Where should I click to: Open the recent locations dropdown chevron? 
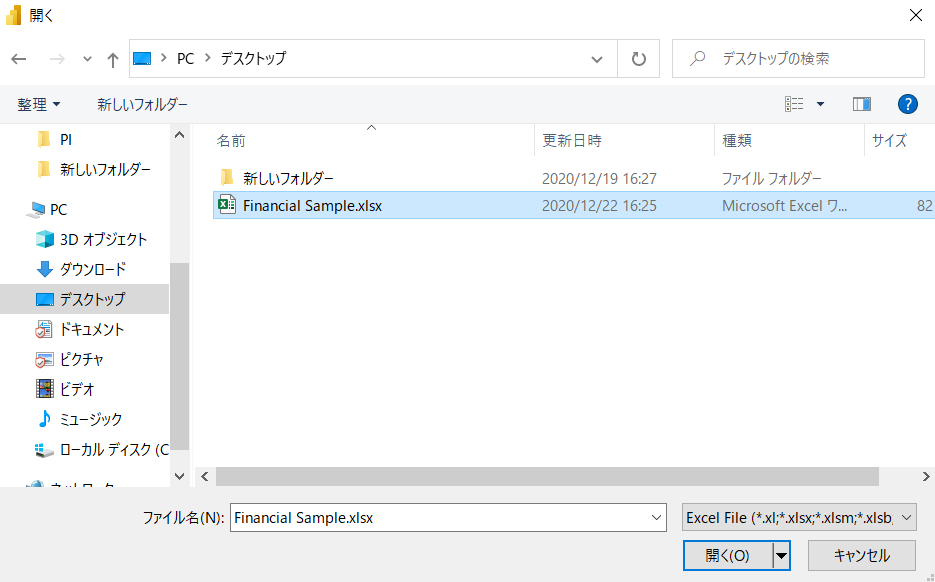[x=88, y=59]
